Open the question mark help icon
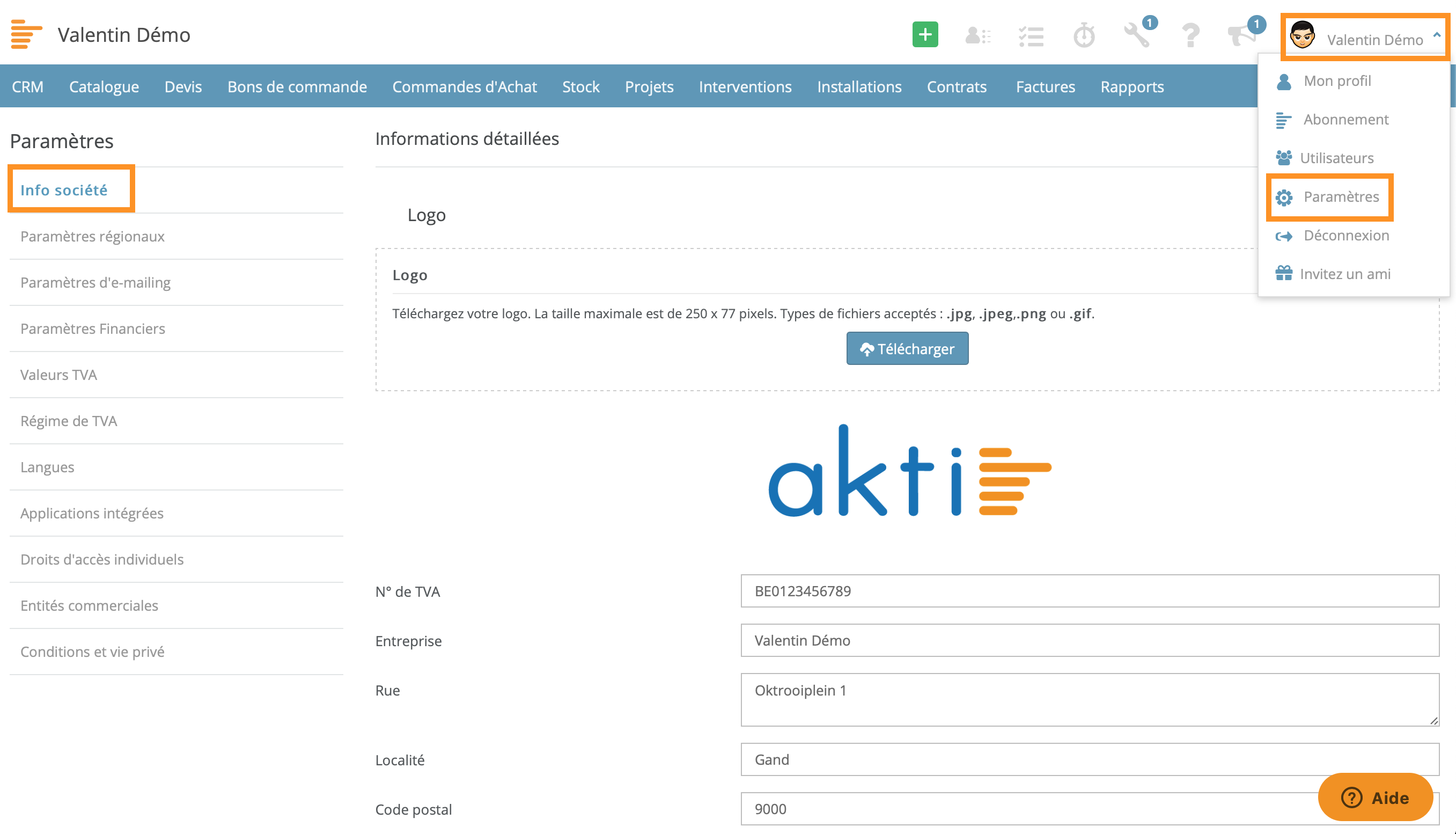Screen dimensions: 1456x834 pos(1190,35)
